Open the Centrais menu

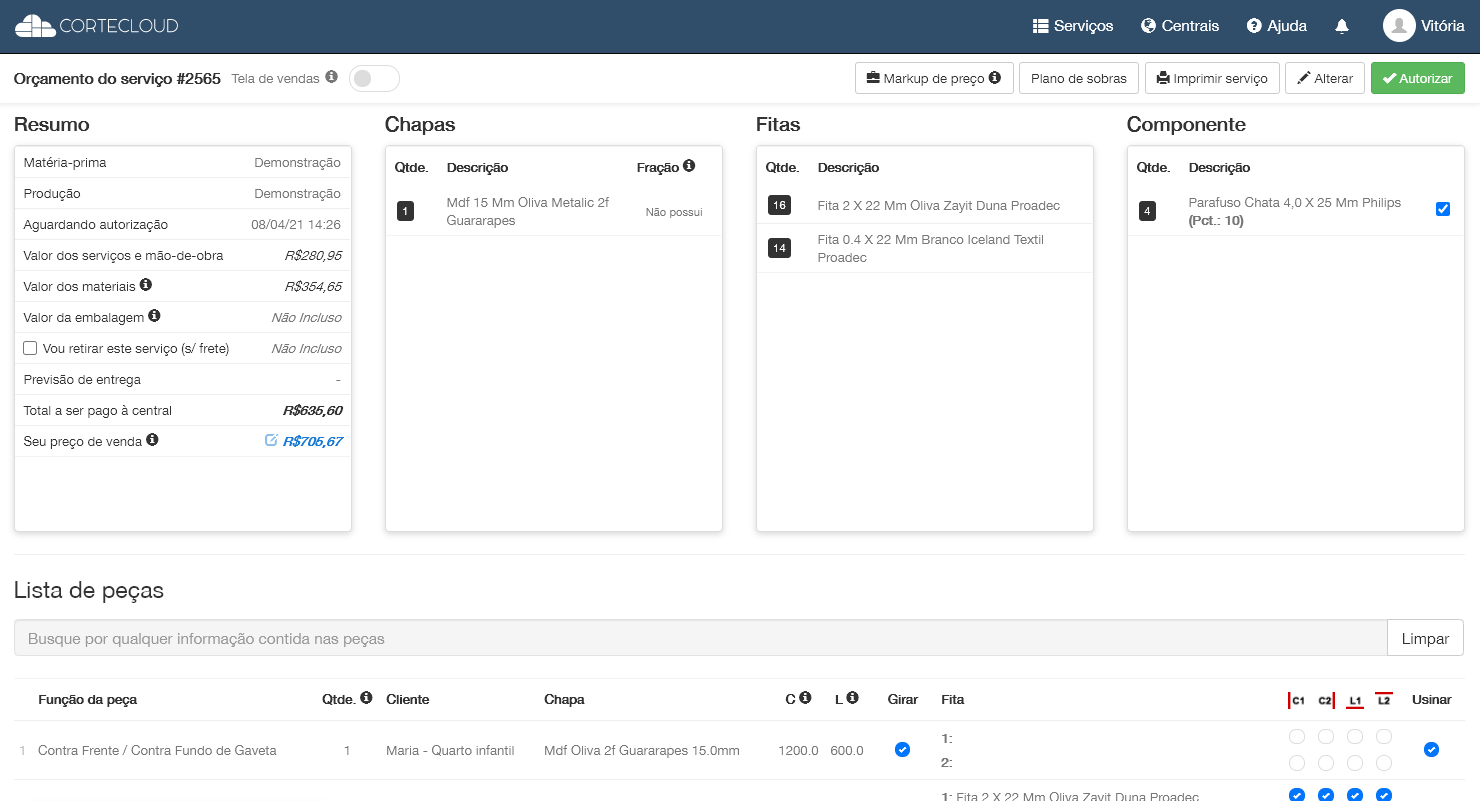(x=1180, y=26)
